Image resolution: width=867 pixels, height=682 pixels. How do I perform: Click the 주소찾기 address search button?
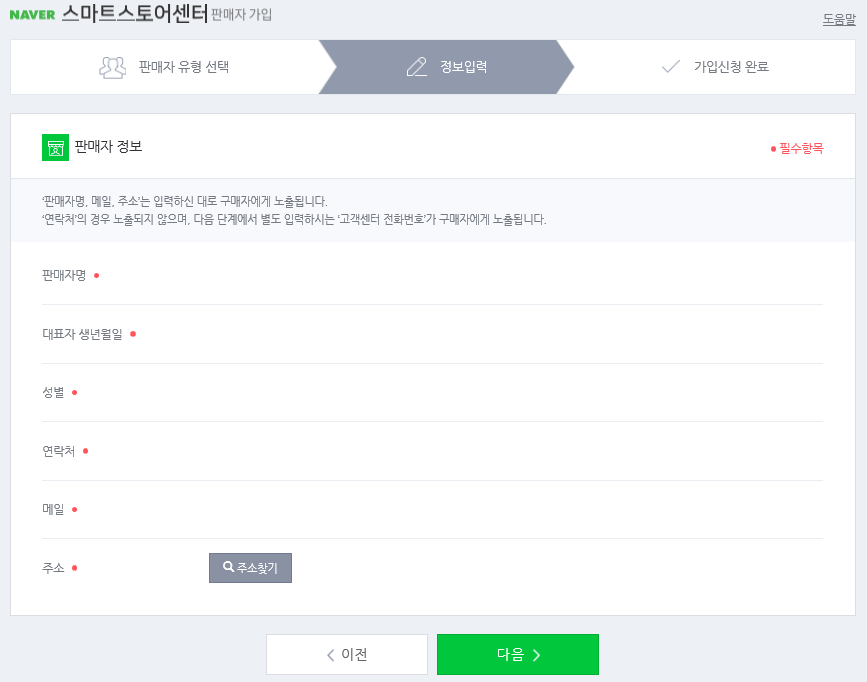tap(250, 568)
